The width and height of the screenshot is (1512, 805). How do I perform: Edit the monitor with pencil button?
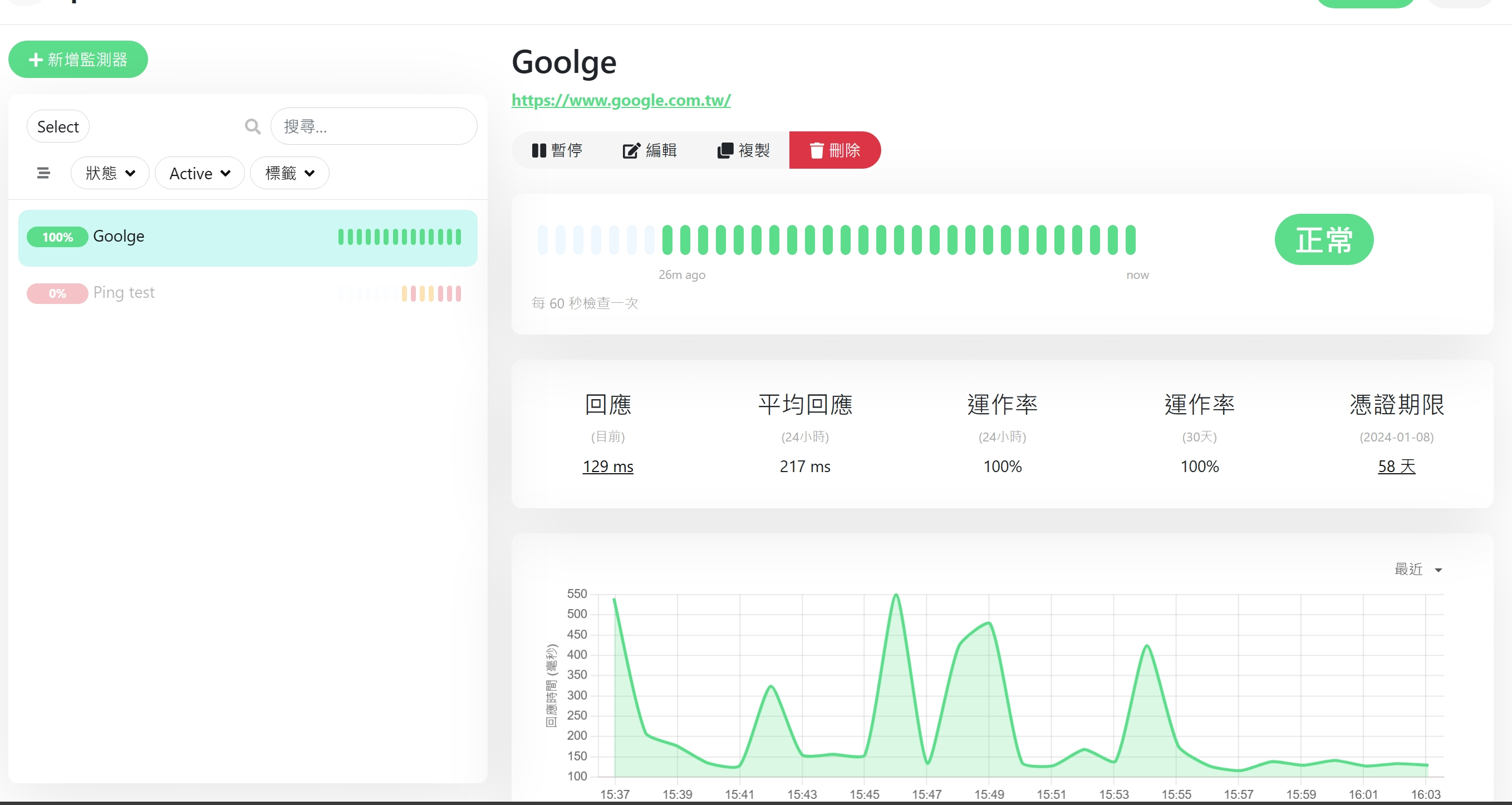[x=649, y=150]
